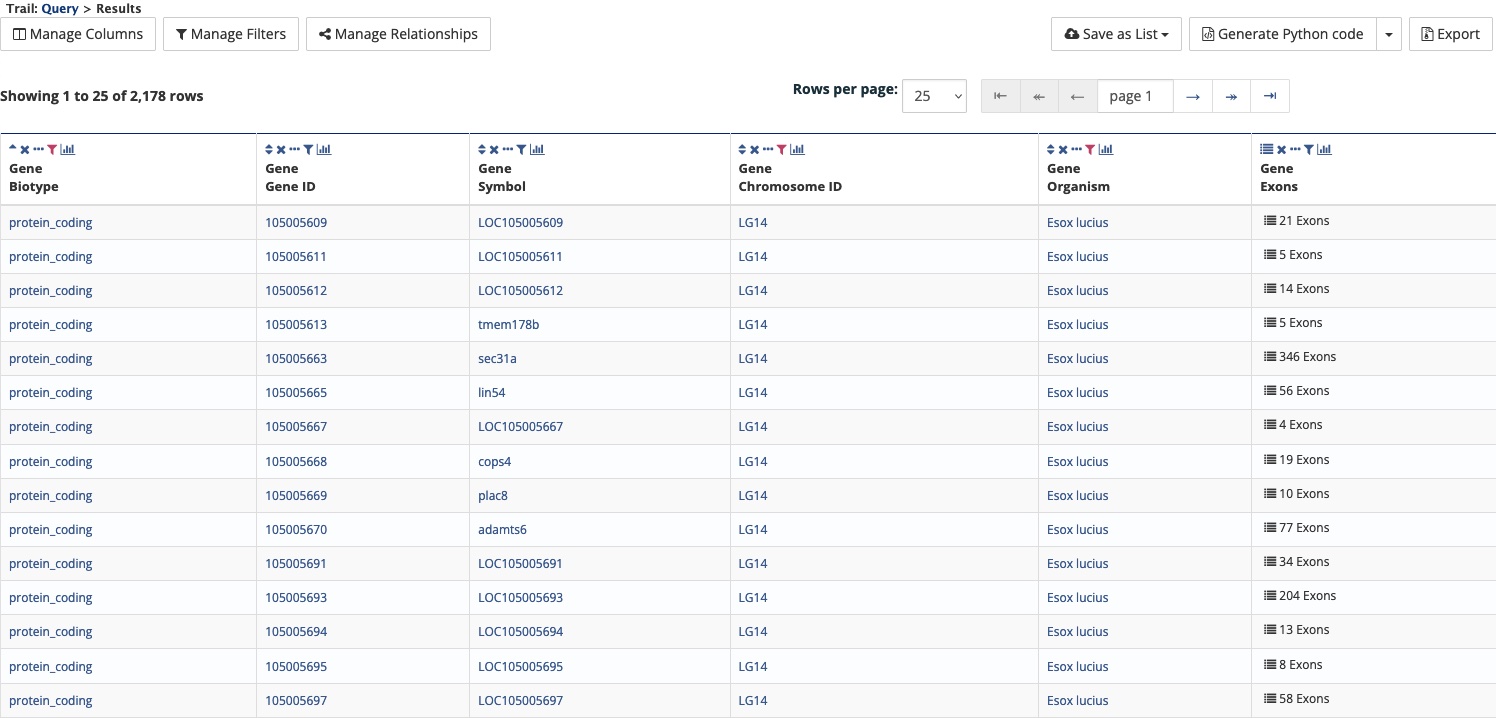Toggle sort on Gene Gene ID column
This screenshot has width=1496, height=718.
[x=269, y=150]
